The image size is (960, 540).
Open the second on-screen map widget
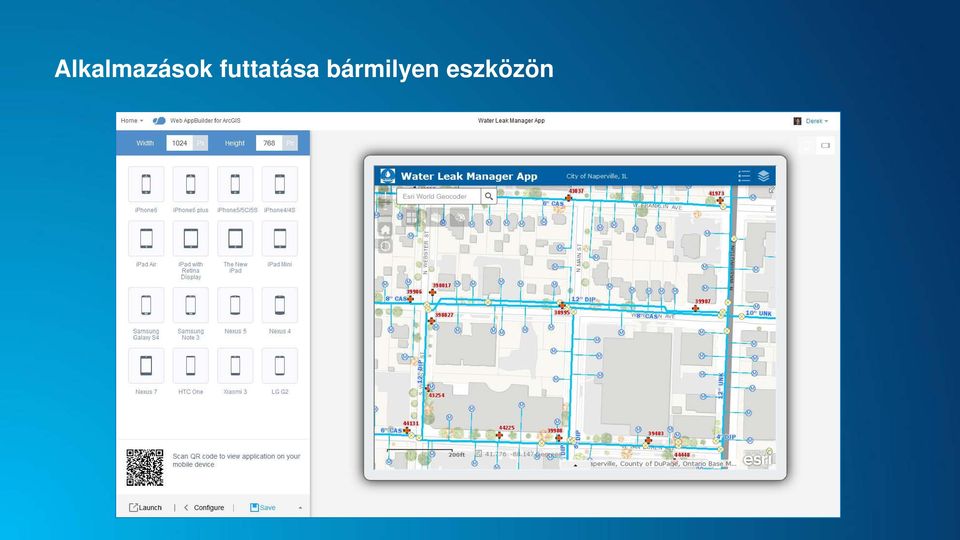435,217
